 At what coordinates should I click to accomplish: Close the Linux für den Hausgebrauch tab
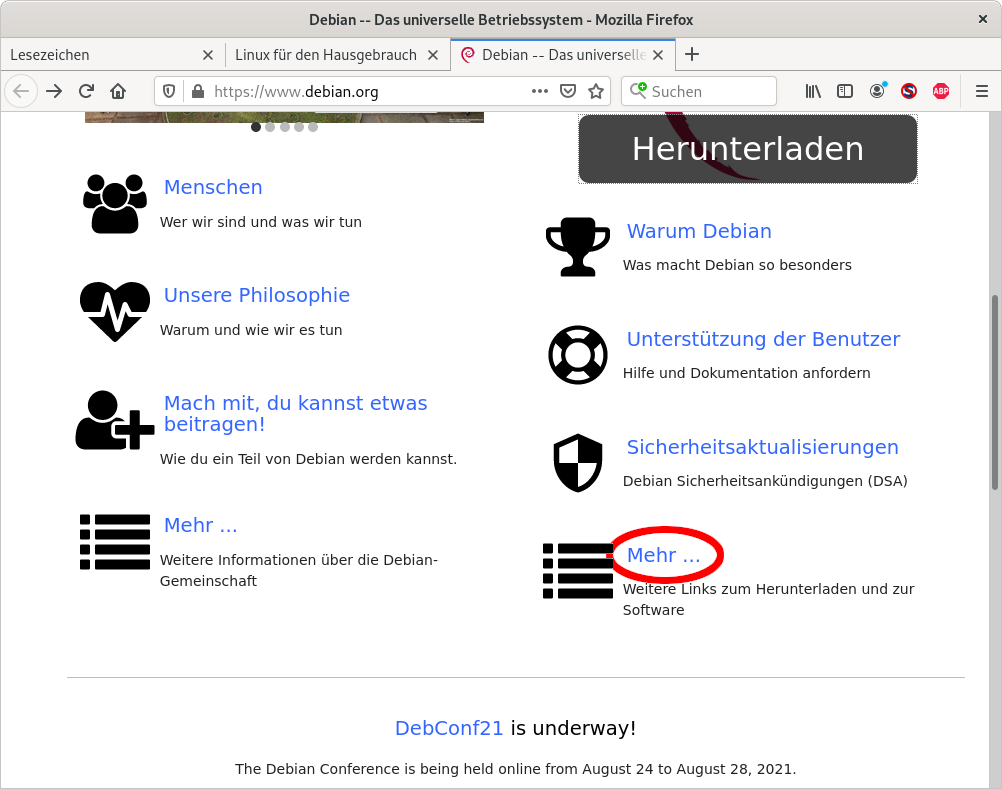[x=433, y=55]
